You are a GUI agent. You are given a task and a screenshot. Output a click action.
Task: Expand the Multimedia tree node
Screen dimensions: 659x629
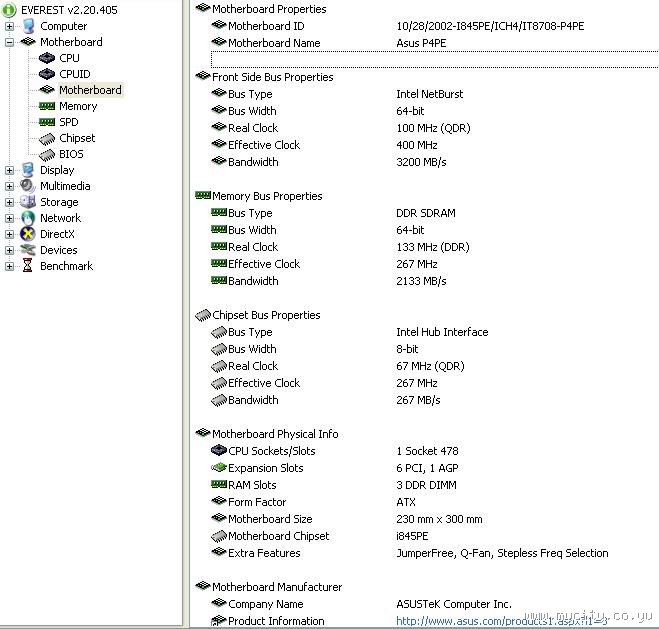(x=9, y=187)
